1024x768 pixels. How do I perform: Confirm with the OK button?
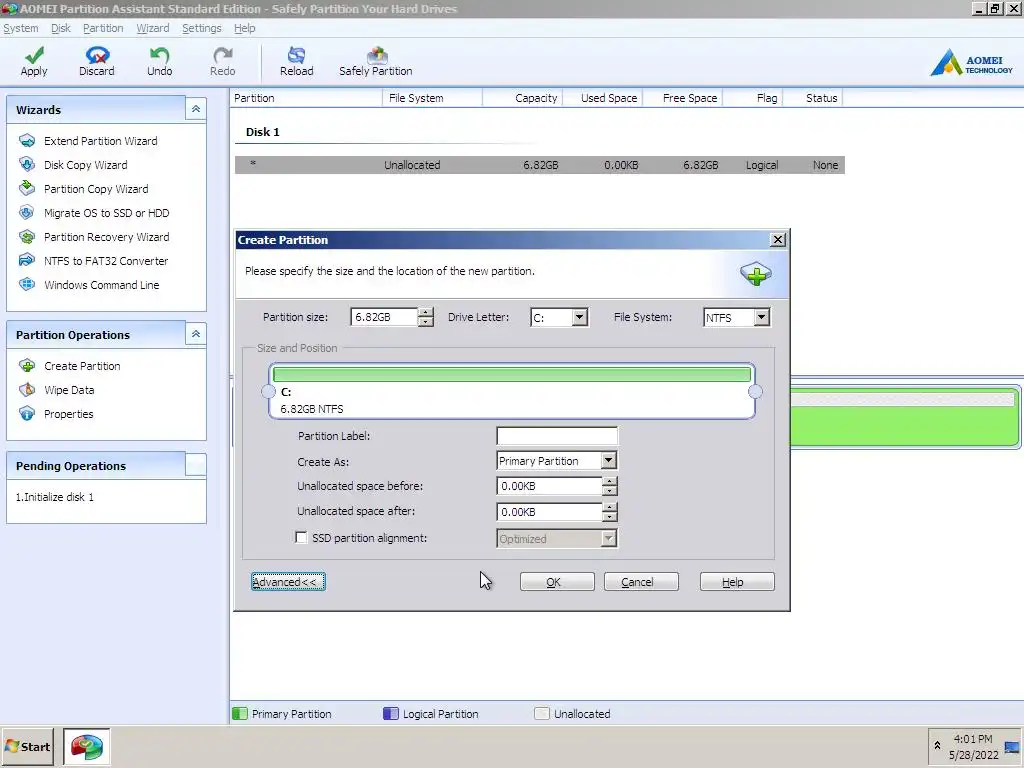(557, 582)
